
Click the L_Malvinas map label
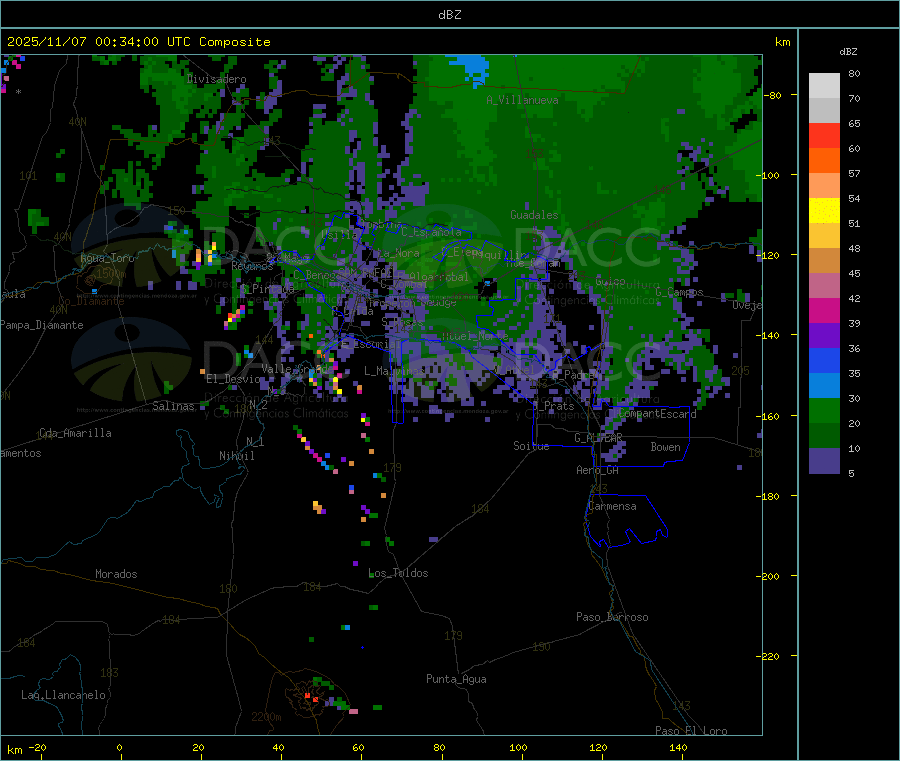[x=394, y=371]
